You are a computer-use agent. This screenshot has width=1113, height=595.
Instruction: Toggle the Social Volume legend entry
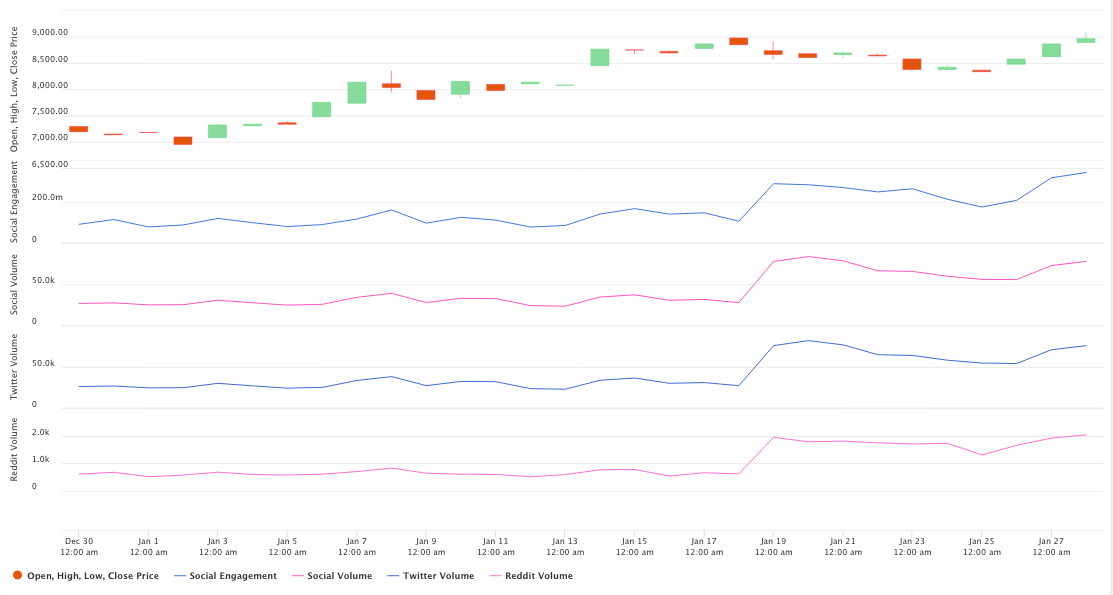[331, 576]
